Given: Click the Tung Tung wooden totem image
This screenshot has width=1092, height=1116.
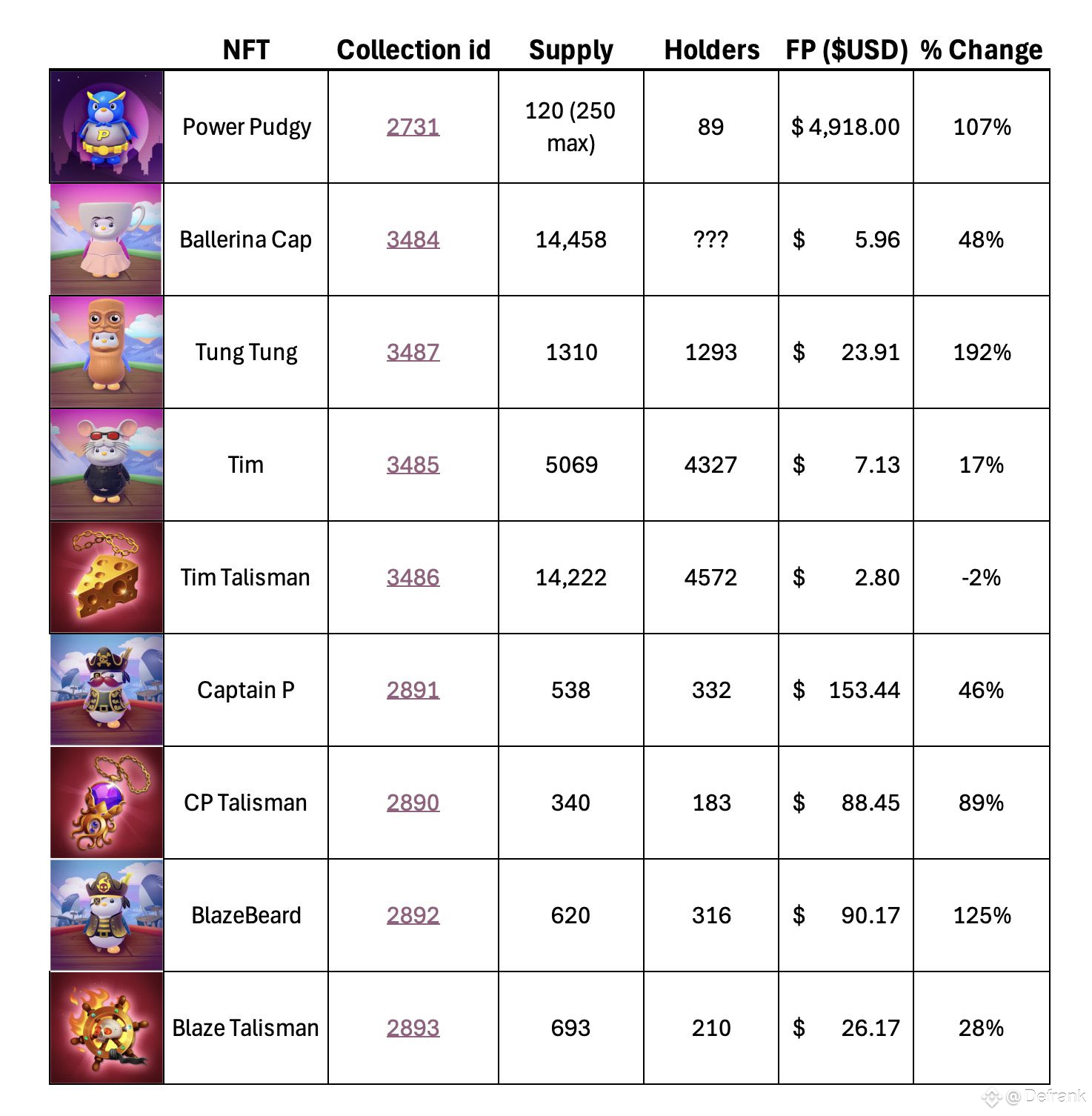Looking at the screenshot, I should point(107,352).
